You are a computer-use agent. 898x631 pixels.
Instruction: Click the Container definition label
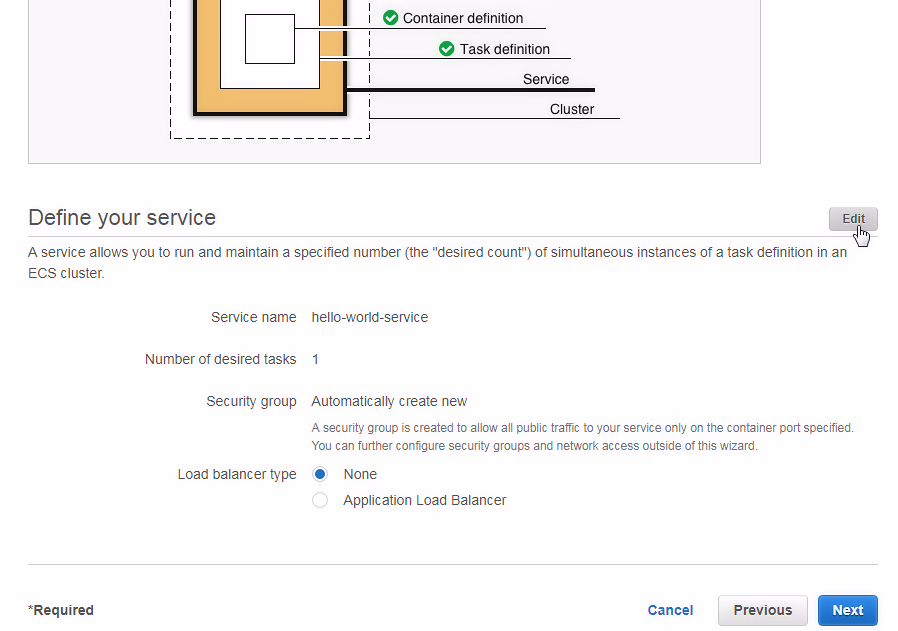[x=463, y=18]
